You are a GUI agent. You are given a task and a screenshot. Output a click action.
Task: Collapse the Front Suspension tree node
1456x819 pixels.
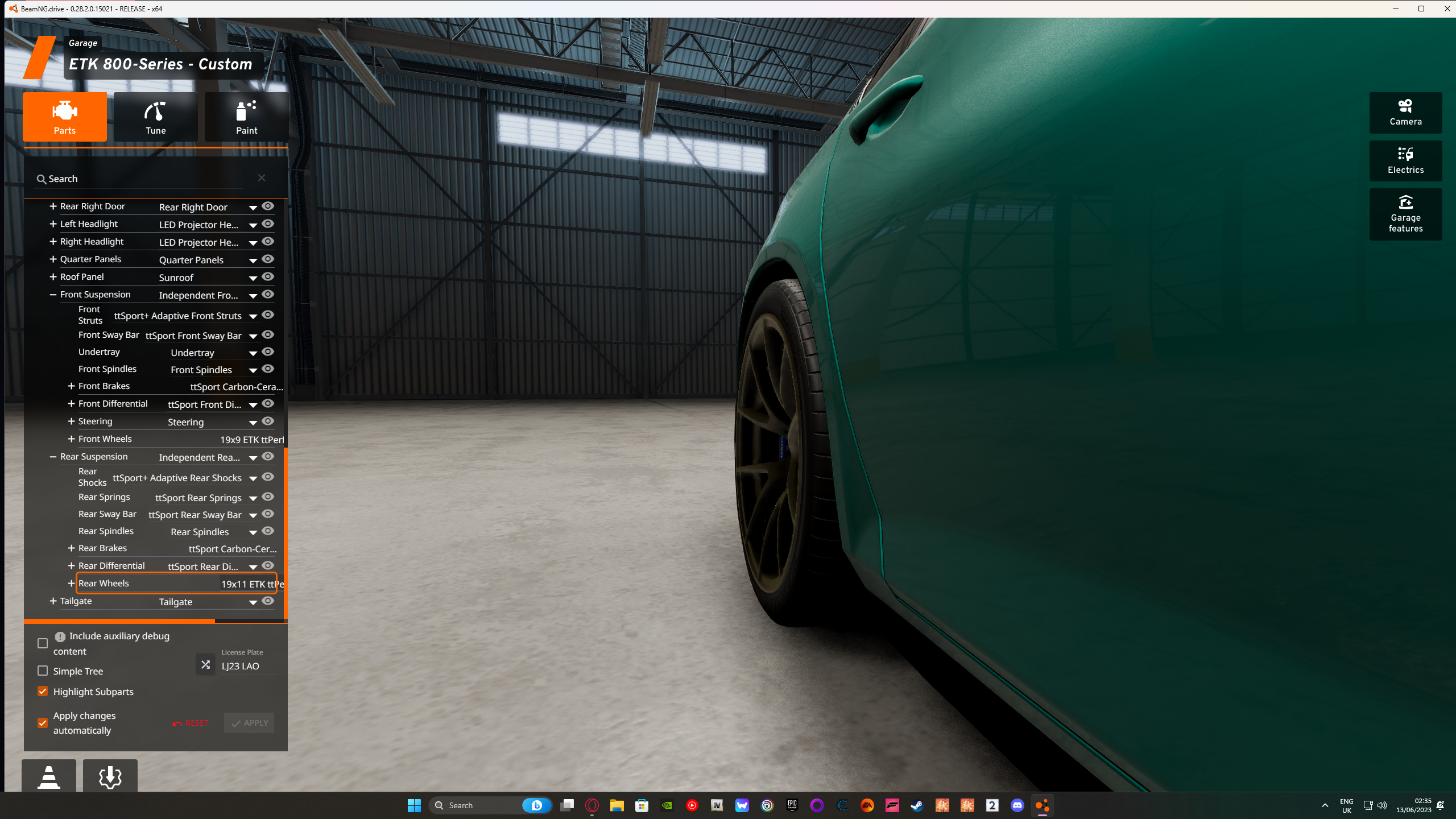pos(53,295)
